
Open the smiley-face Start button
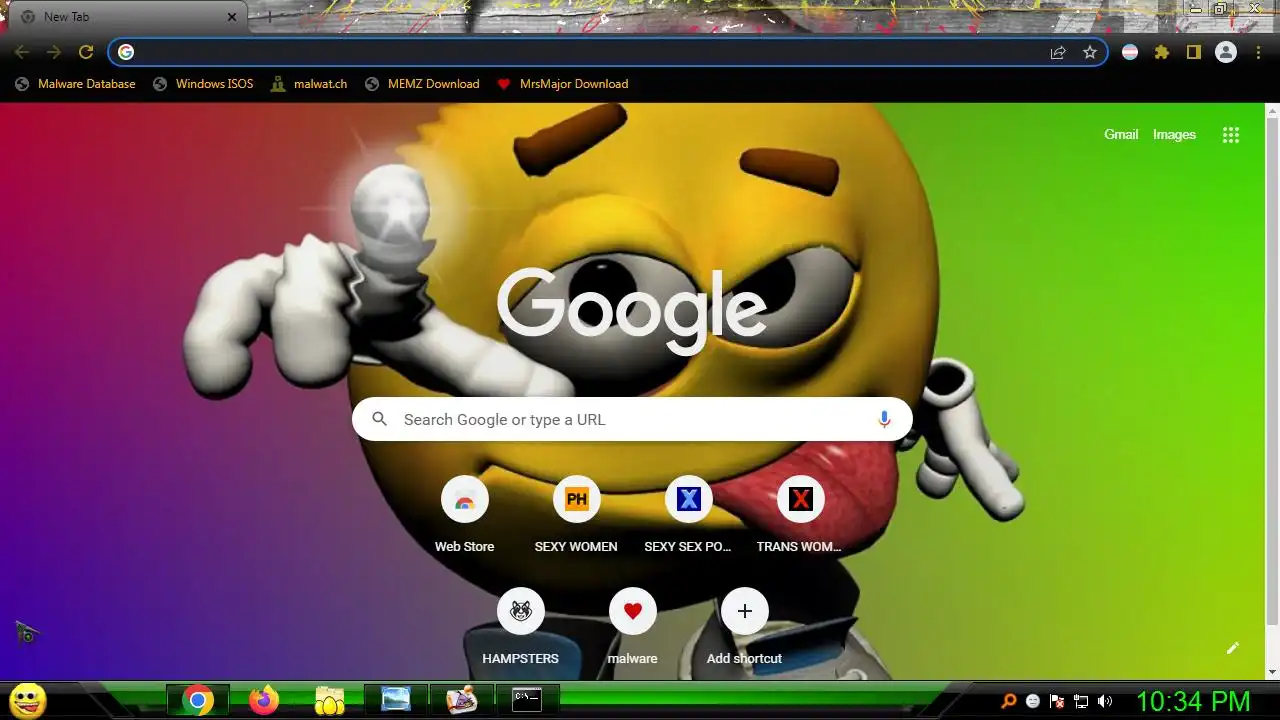point(27,700)
